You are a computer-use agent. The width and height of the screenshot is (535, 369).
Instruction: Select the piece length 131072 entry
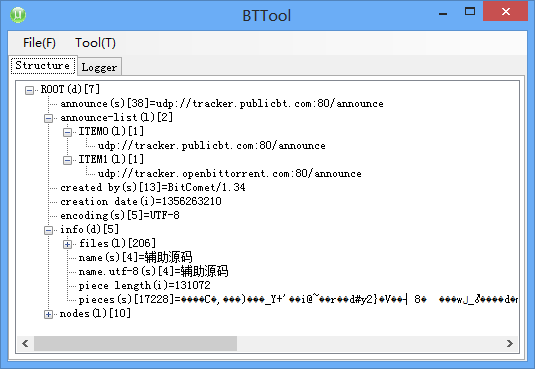144,285
